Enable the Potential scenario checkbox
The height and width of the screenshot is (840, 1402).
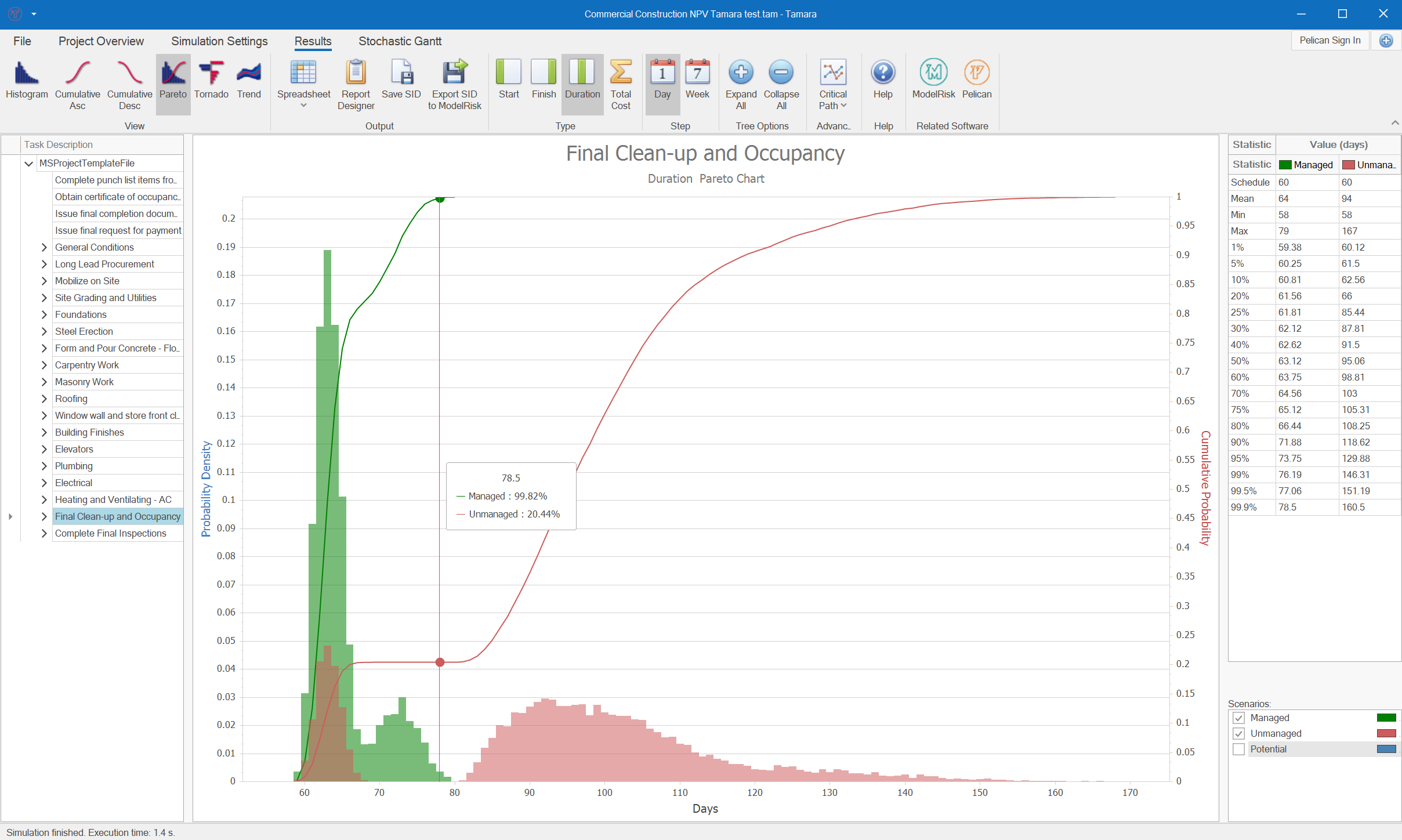coord(1239,749)
